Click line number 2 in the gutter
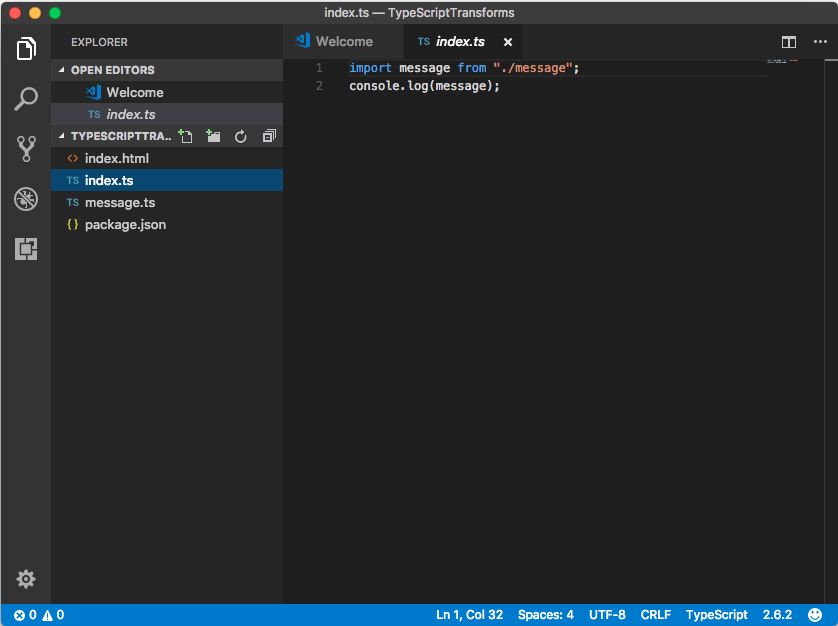The width and height of the screenshot is (838, 626). coord(319,86)
